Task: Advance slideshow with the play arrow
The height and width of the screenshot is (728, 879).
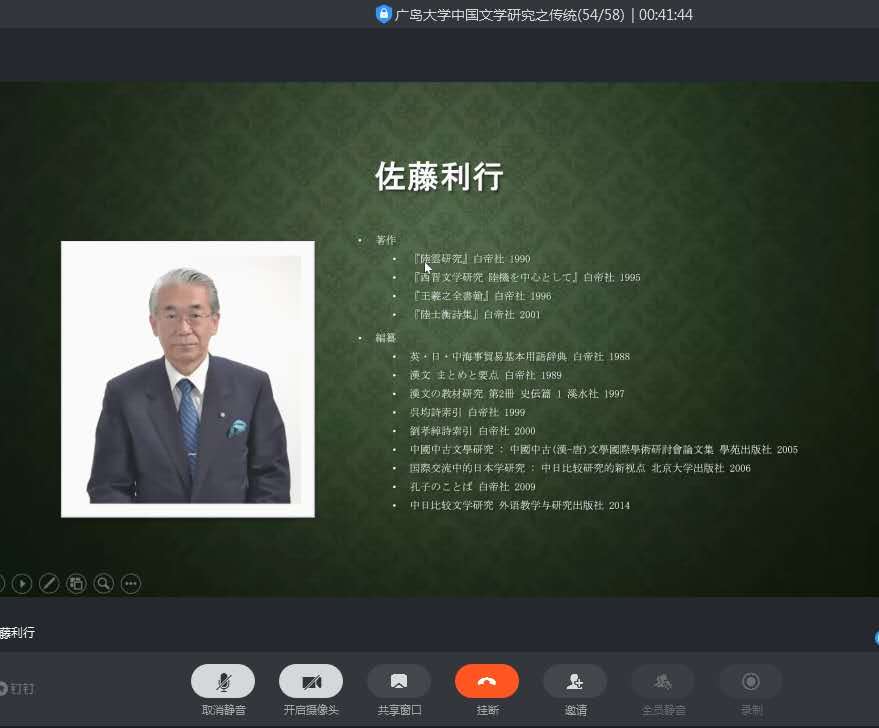Action: (21, 583)
